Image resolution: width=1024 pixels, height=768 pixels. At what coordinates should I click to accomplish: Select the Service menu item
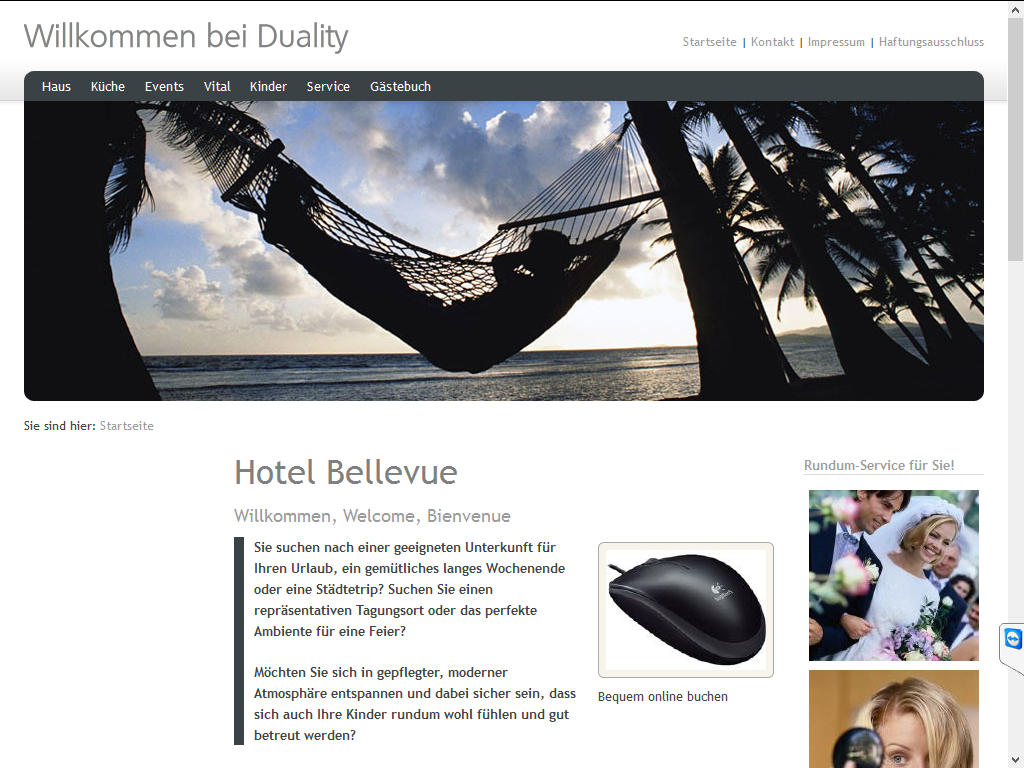[x=328, y=87]
